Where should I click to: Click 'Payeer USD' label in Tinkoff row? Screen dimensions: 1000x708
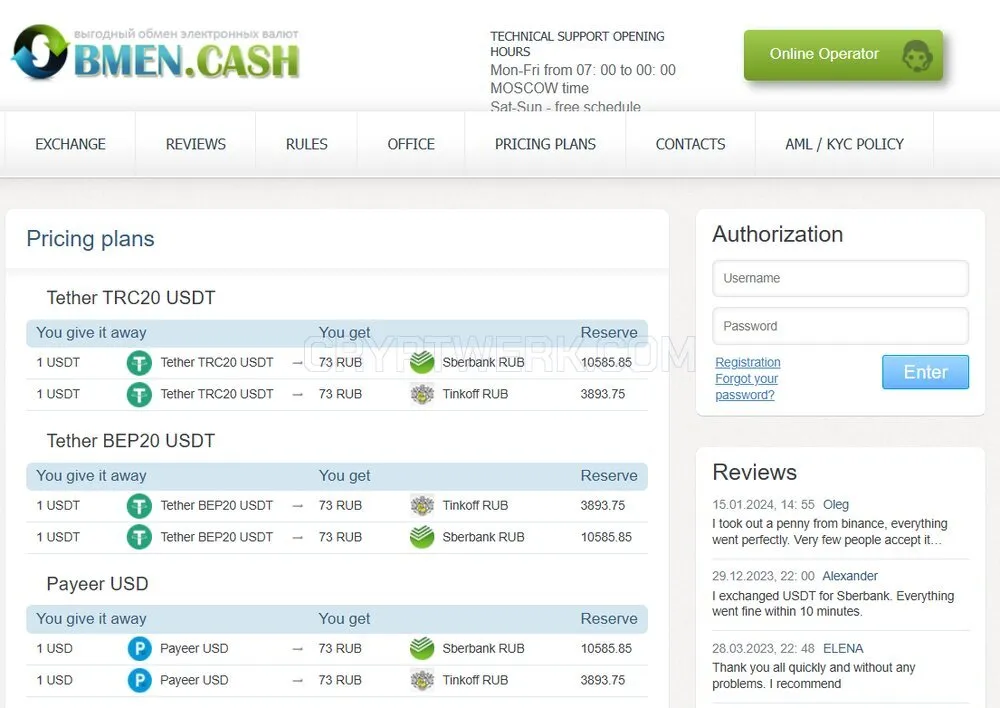tap(194, 680)
